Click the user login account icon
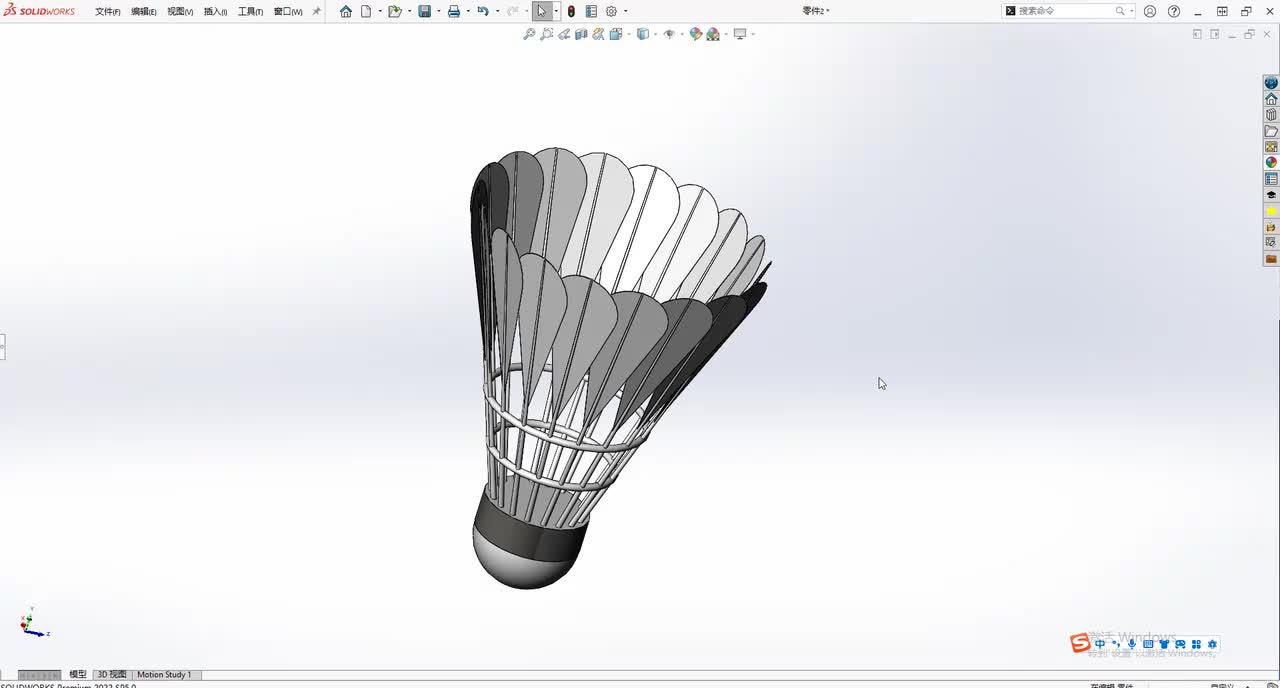Viewport: 1280px width, 688px height. coord(1150,11)
